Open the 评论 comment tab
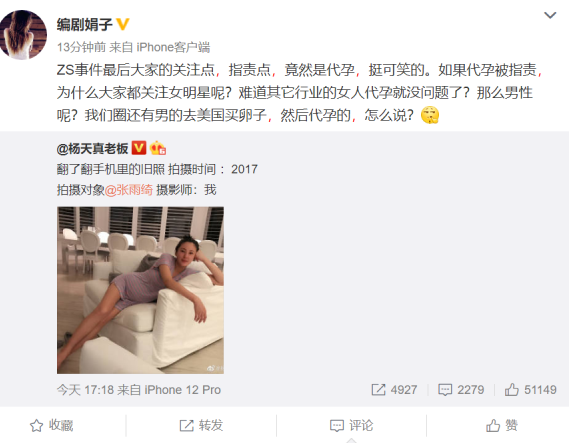 (x=351, y=425)
